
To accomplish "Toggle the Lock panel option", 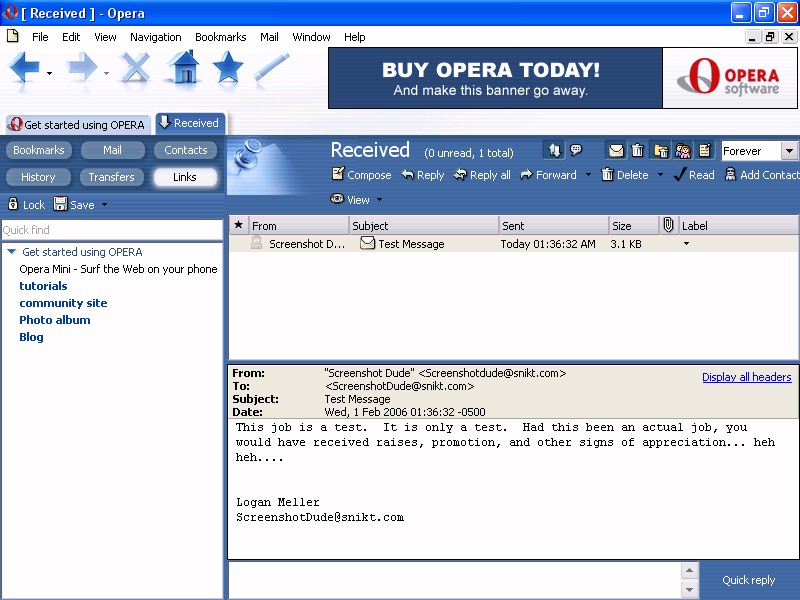I will (x=26, y=205).
